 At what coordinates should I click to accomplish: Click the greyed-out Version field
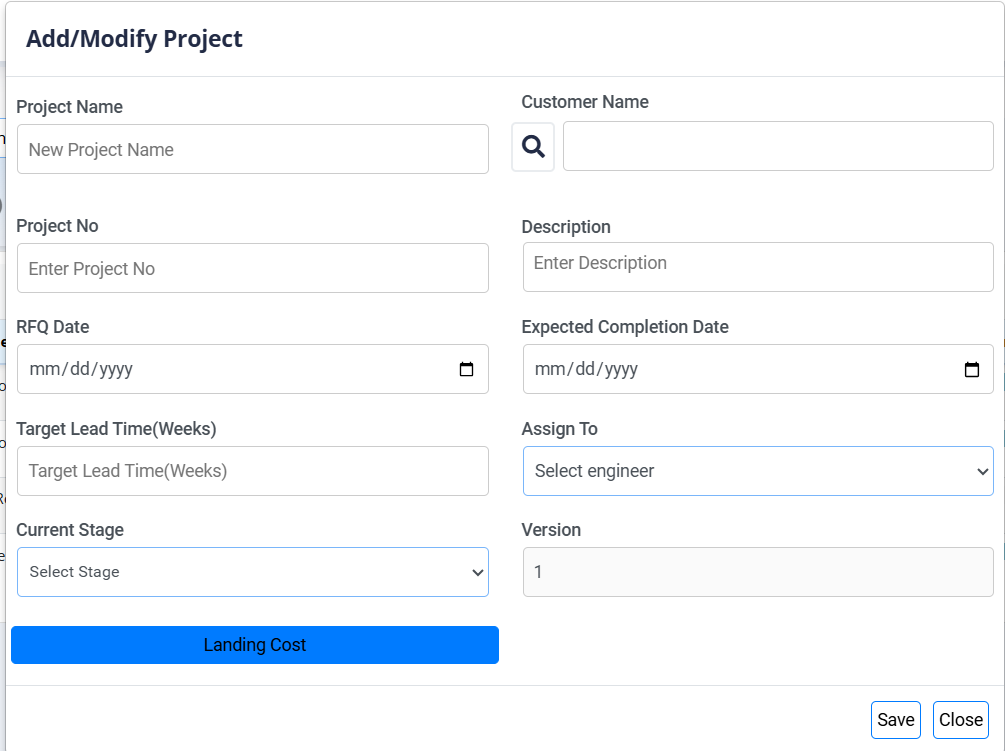click(x=758, y=572)
